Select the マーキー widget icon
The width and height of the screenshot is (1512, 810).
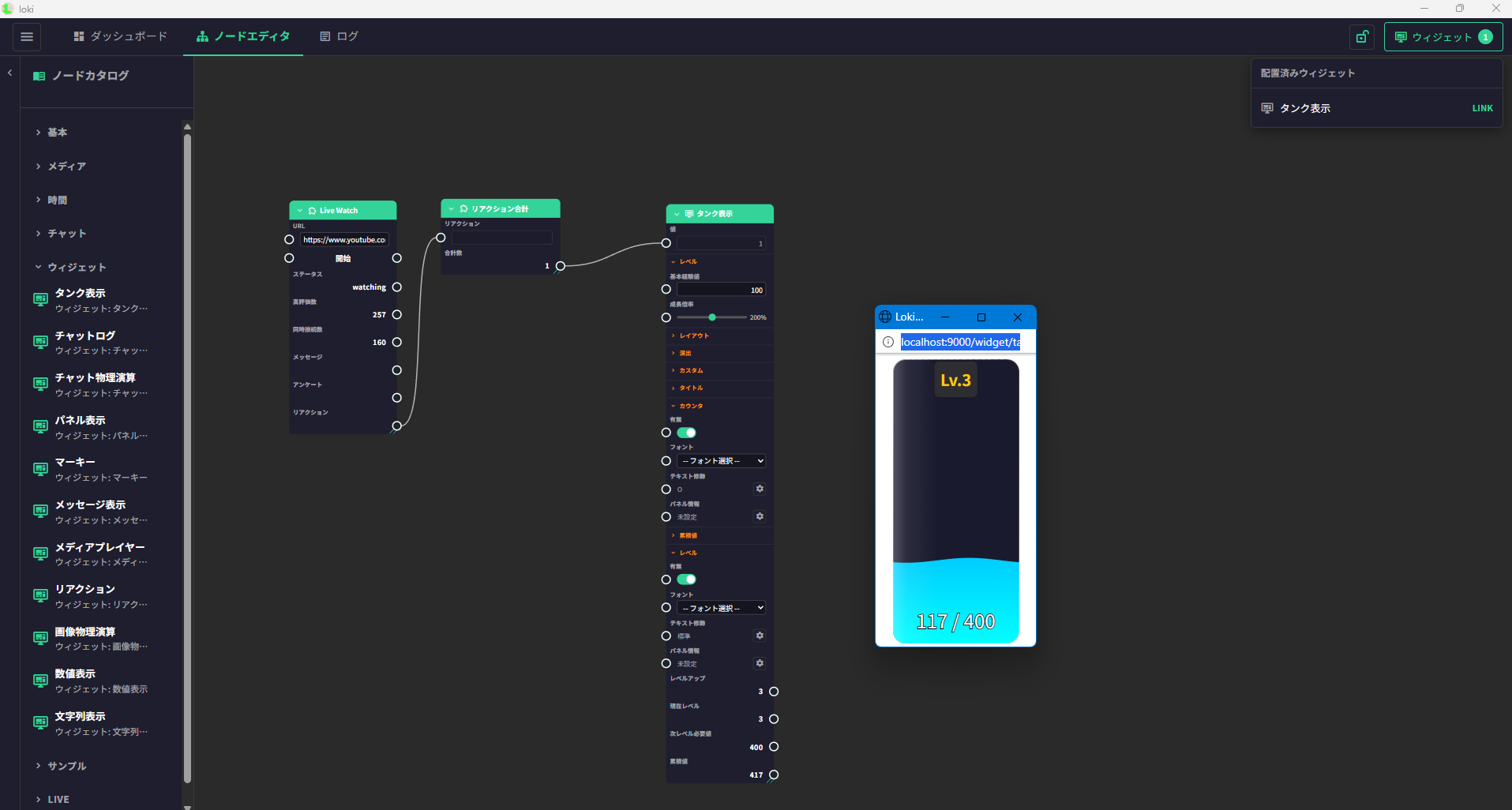pos(40,469)
